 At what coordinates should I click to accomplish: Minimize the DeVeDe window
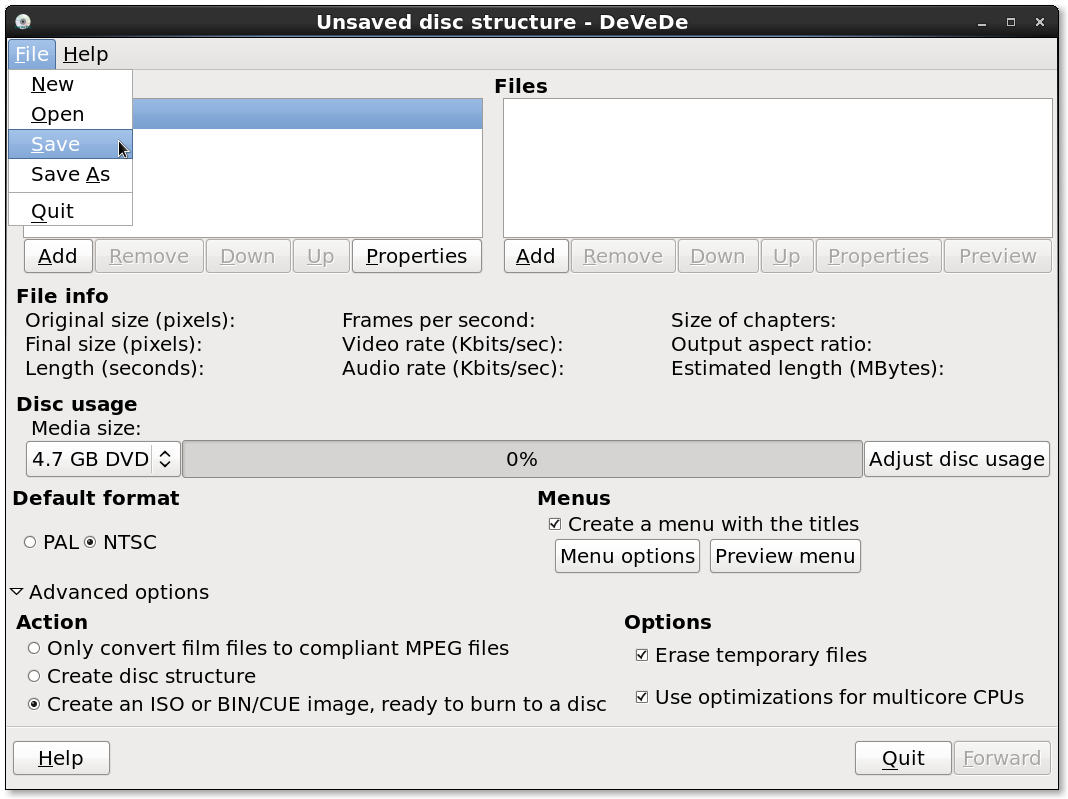pos(982,22)
